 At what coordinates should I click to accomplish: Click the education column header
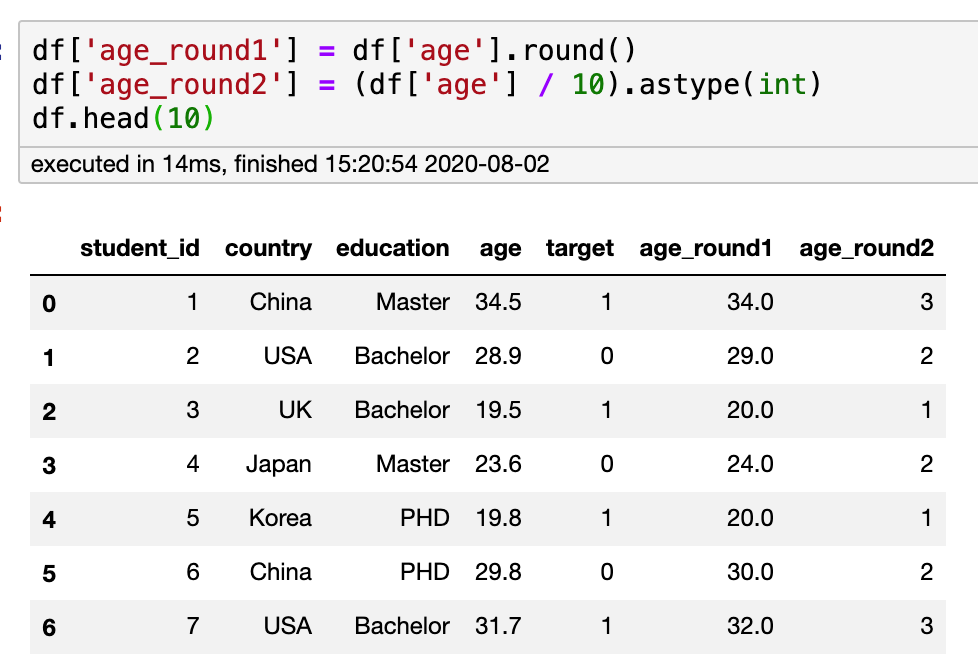(x=393, y=248)
